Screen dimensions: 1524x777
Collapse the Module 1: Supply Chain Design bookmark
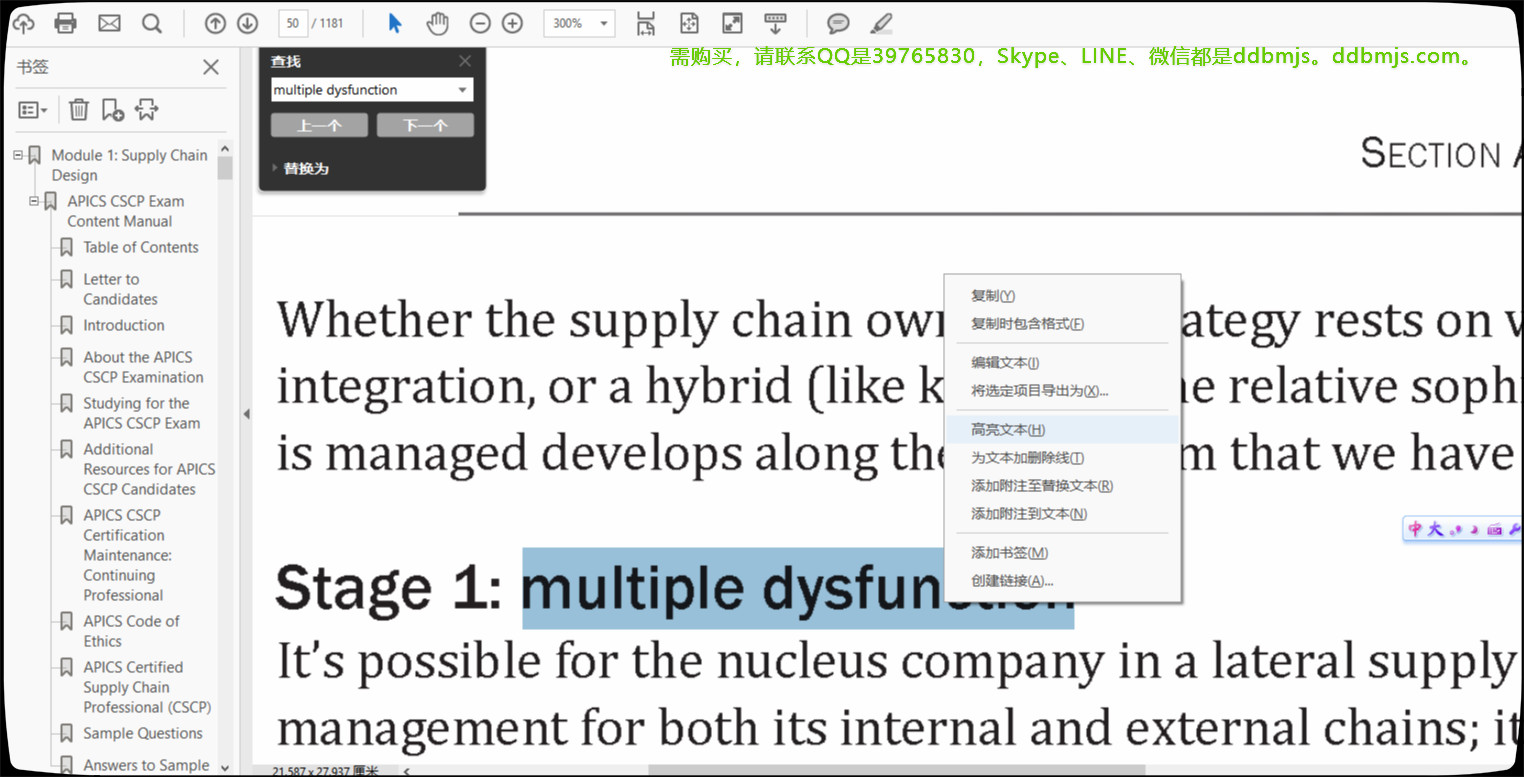tap(18, 155)
